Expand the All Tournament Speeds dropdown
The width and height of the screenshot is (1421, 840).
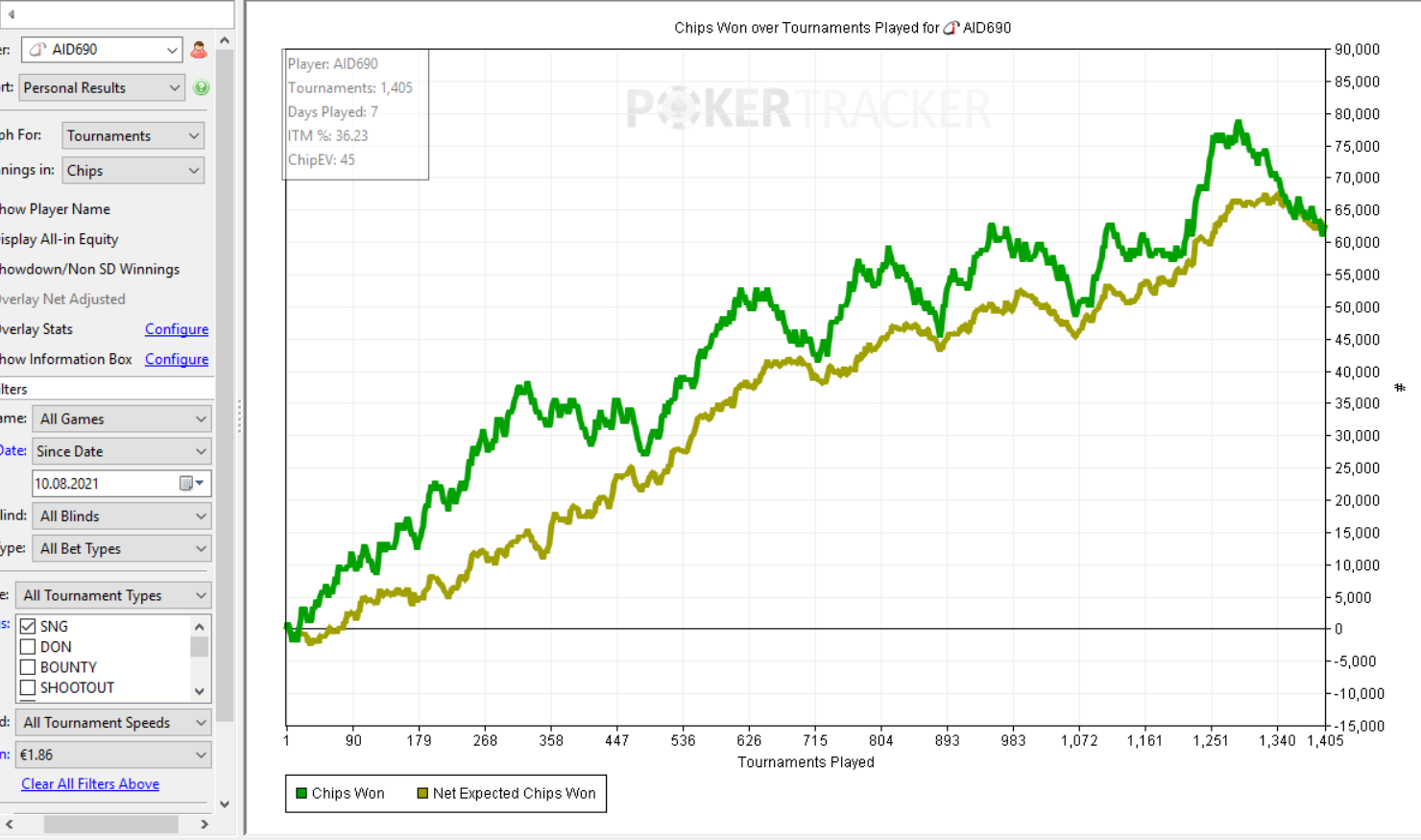pyautogui.click(x=113, y=723)
